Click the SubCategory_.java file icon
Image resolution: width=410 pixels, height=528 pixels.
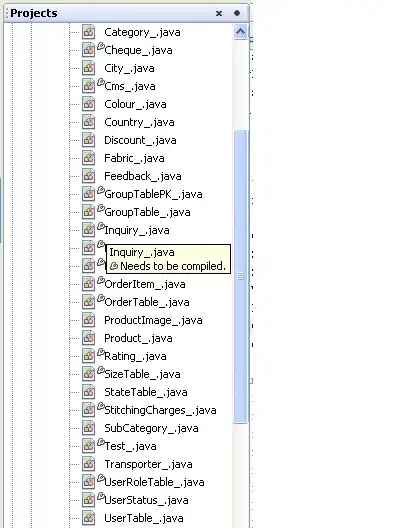(x=89, y=428)
